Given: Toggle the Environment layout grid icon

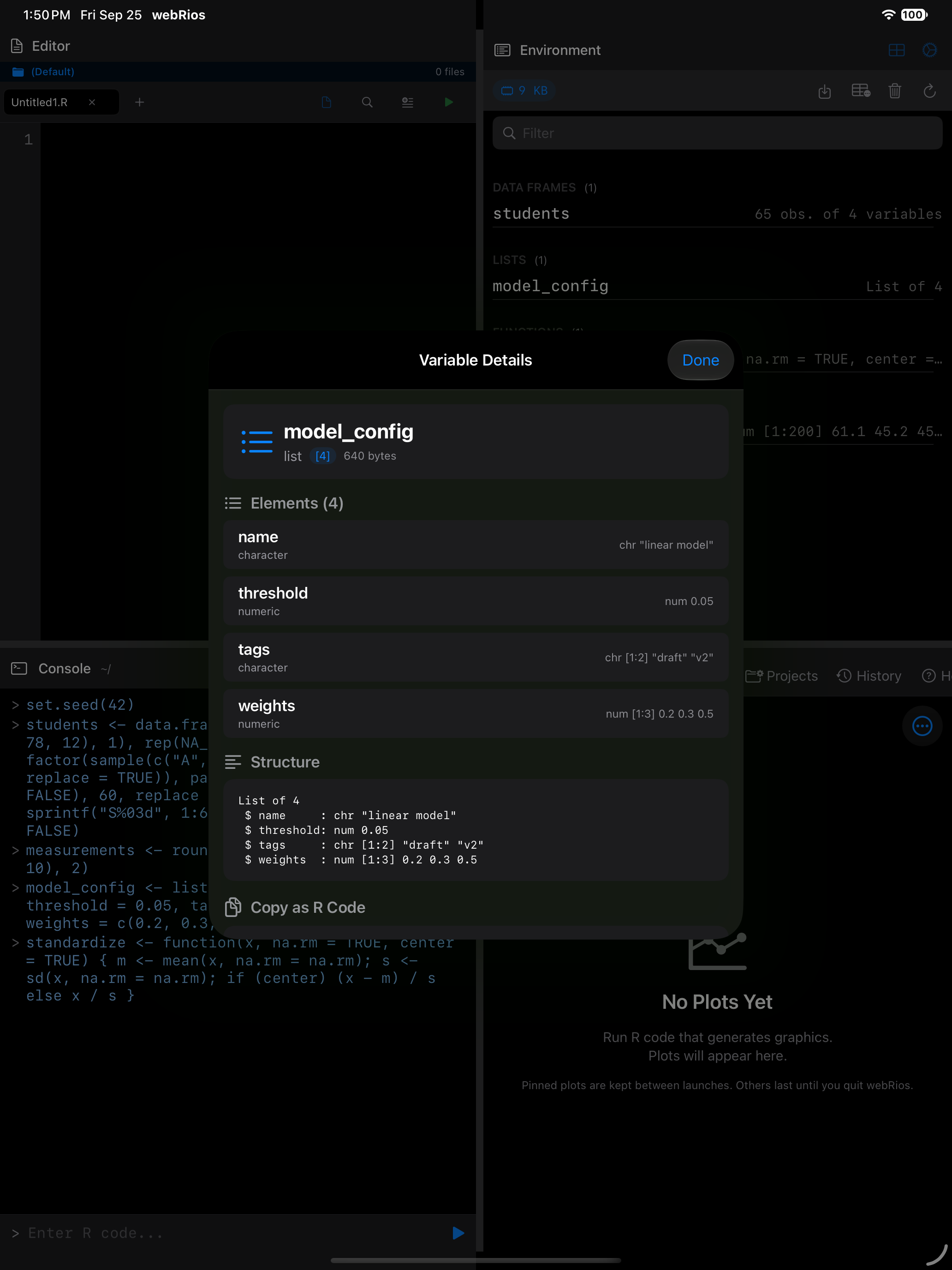Looking at the screenshot, I should [x=896, y=50].
